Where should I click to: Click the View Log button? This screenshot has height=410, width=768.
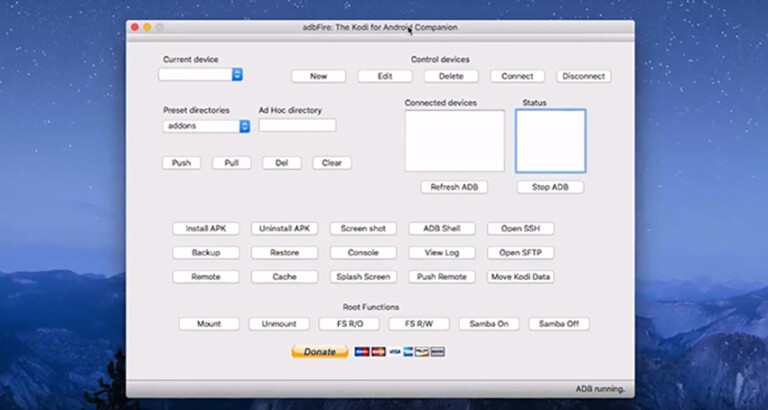pos(442,253)
